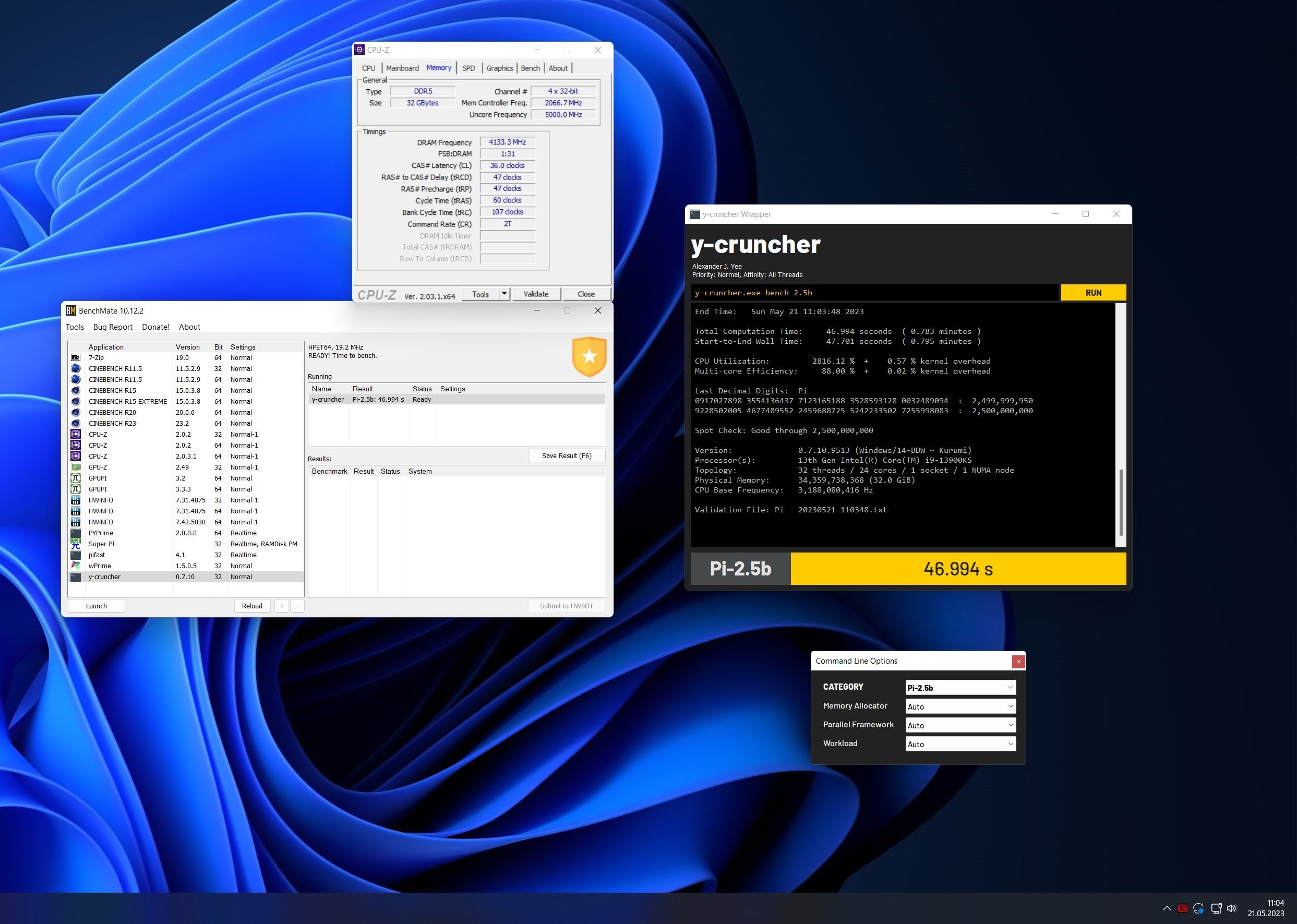Screen dimensions: 1297x924
Task: Click the CINEBENCH R15 15.0.3.8 64-bit row icon
Action: (x=75, y=391)
